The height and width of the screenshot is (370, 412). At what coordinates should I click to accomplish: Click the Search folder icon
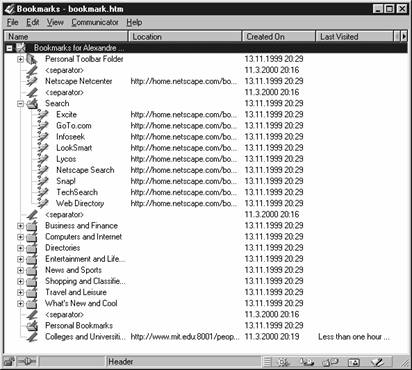(x=32, y=104)
